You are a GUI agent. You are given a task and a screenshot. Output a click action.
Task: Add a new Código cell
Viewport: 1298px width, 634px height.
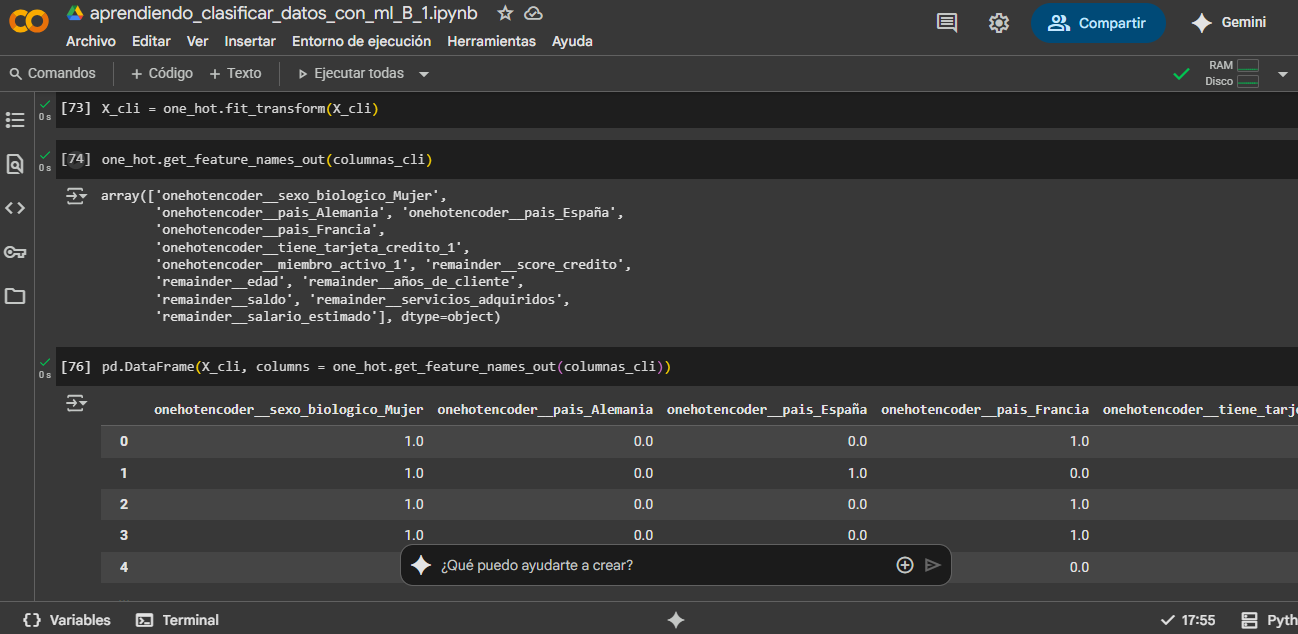click(162, 73)
